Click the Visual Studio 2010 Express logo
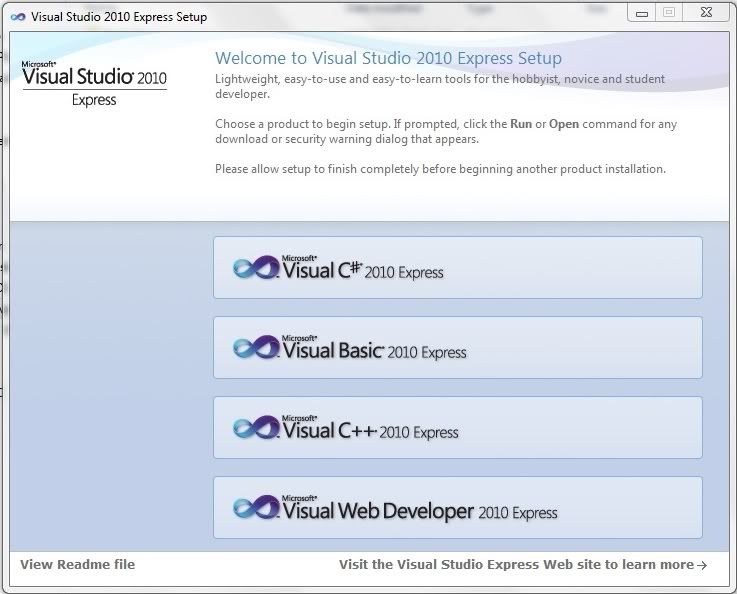 (94, 83)
